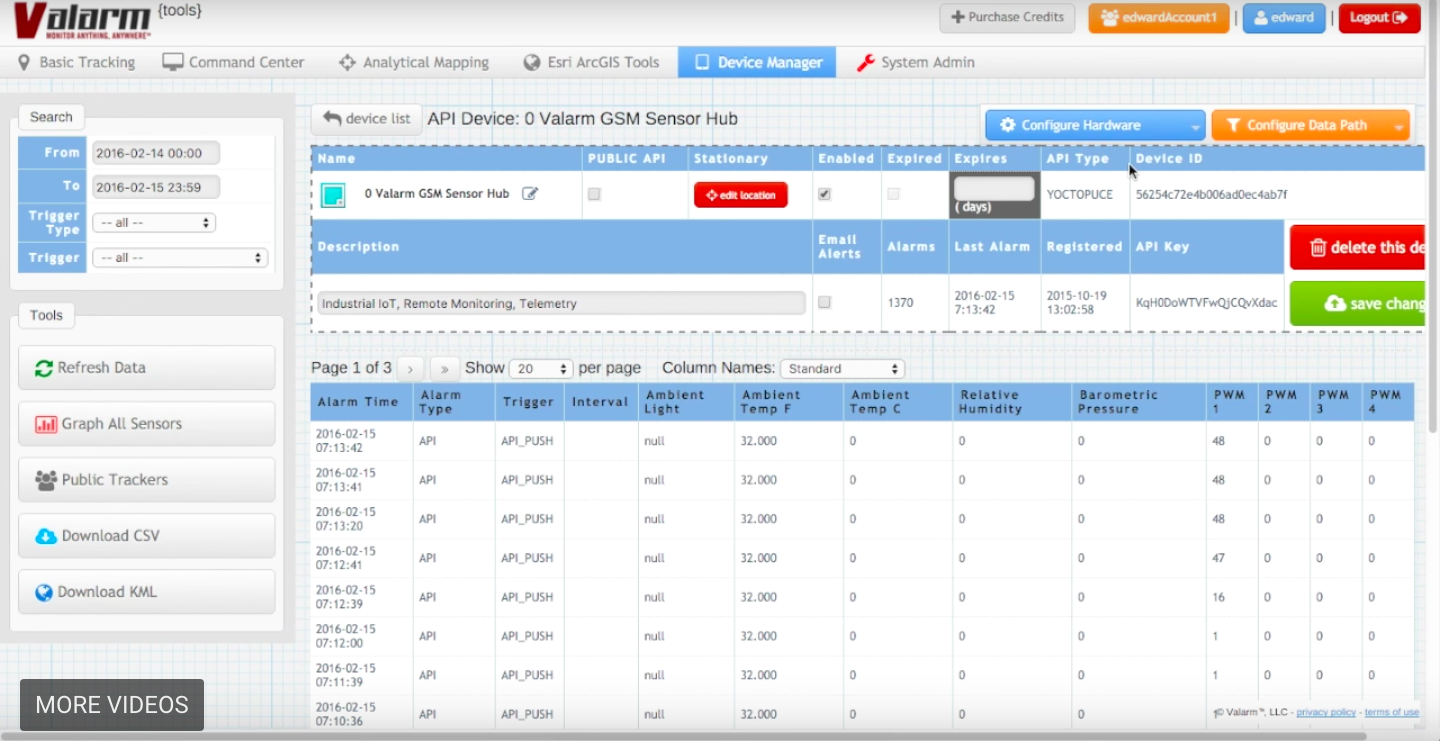Toggle the Expired checkbox
This screenshot has width=1440, height=741.
tap(893, 194)
